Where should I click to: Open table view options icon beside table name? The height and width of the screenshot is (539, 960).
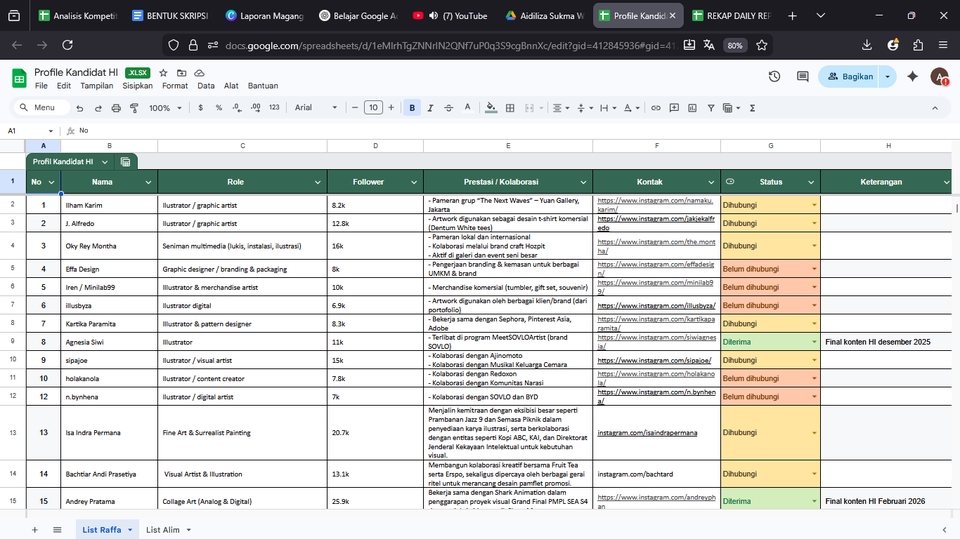(x=126, y=162)
